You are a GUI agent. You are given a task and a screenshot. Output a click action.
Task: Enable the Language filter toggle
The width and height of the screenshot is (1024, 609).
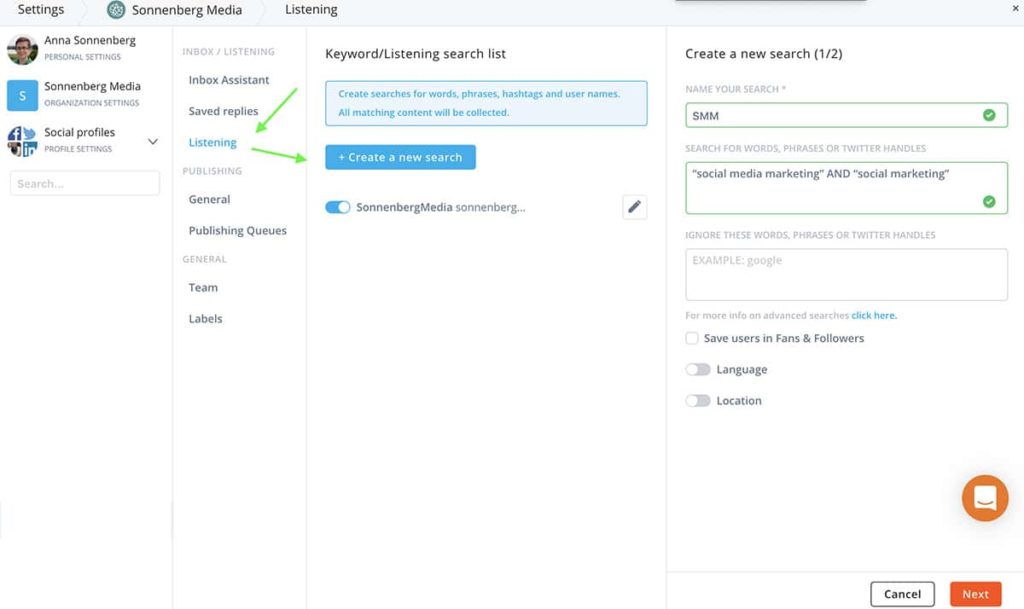point(697,370)
